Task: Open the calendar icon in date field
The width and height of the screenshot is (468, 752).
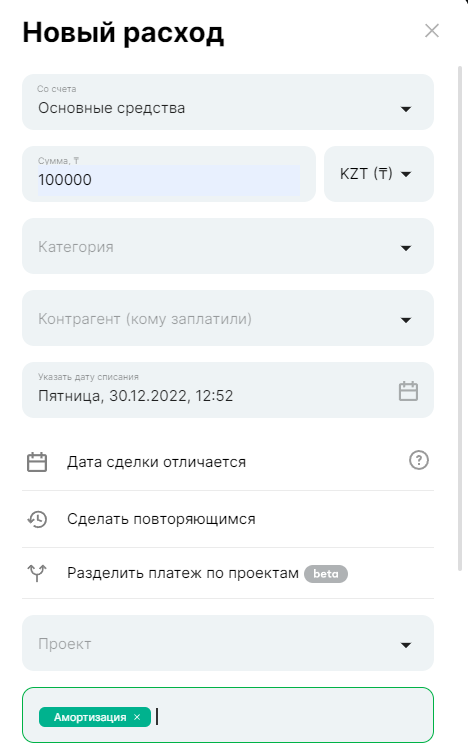Action: coord(408,391)
